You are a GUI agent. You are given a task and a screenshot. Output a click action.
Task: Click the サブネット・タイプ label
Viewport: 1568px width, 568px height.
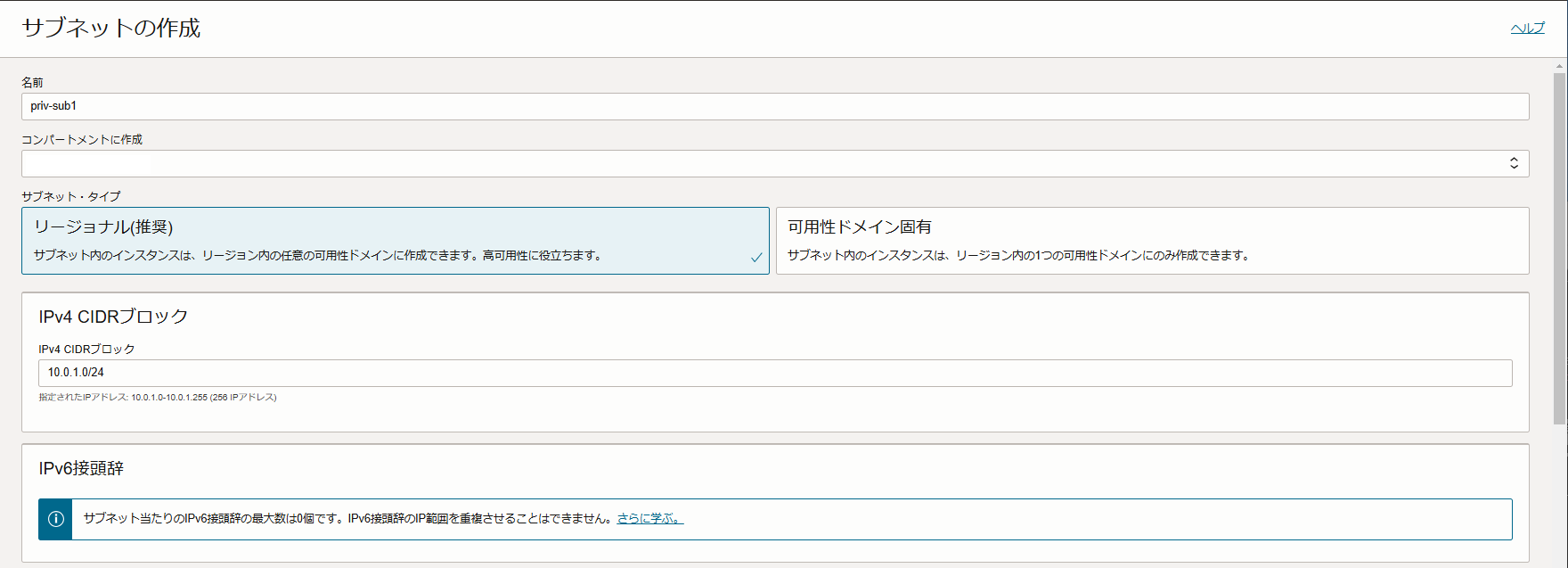[71, 196]
